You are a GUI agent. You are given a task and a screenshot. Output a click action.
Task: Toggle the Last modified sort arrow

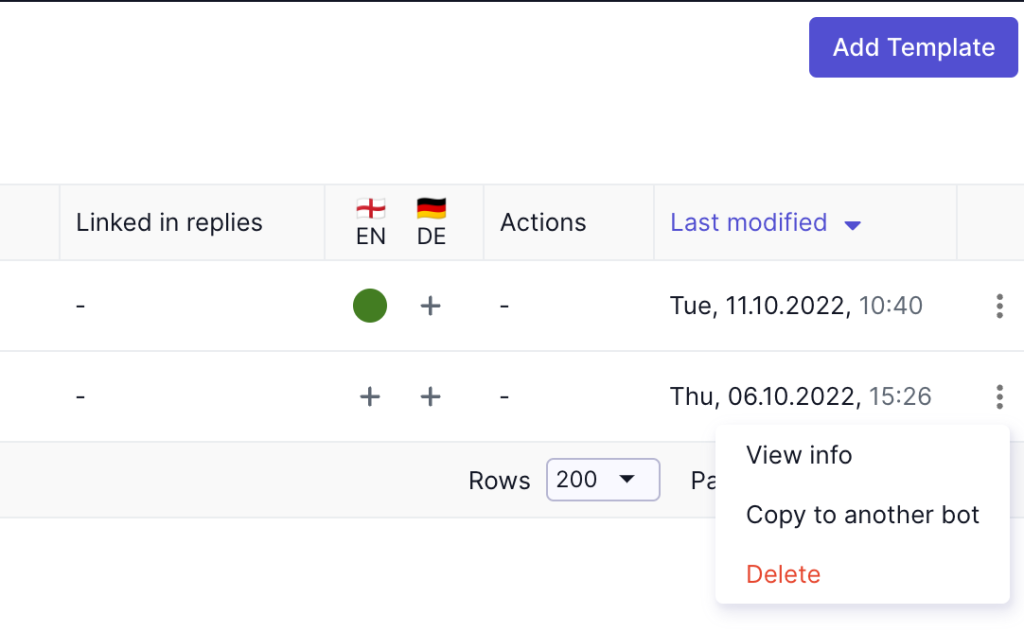(x=852, y=225)
